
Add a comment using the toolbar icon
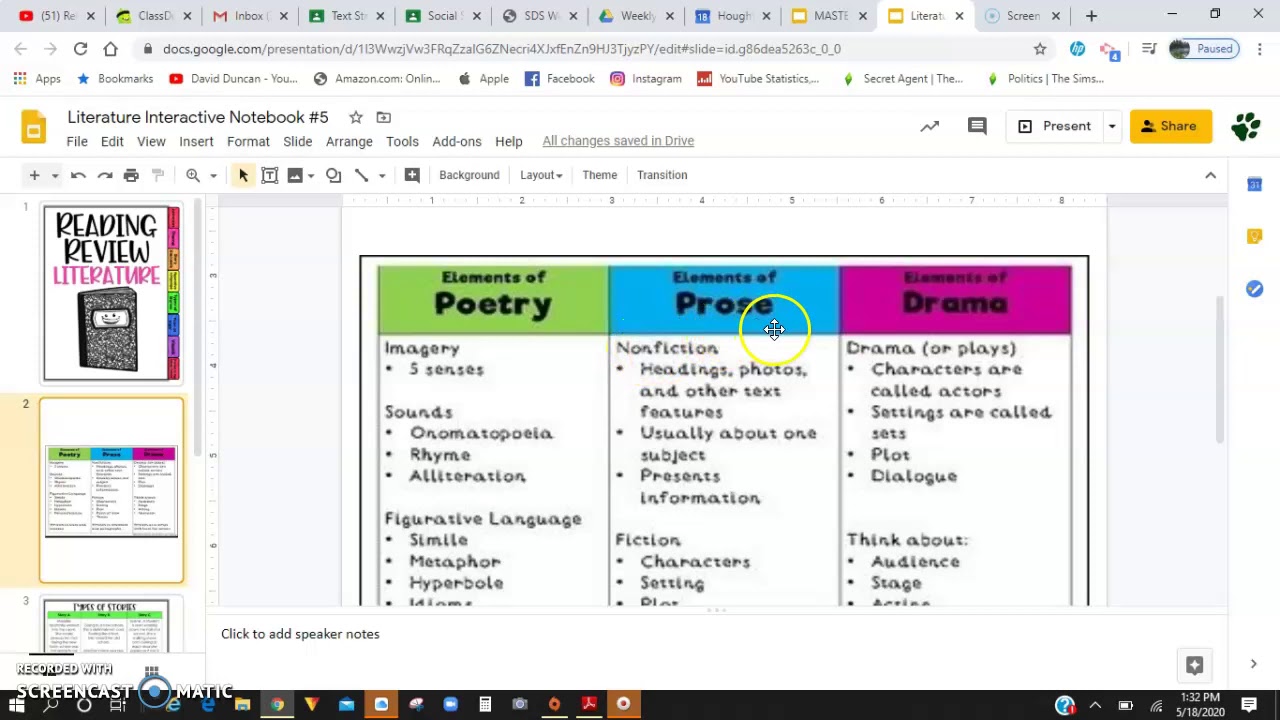[x=412, y=175]
